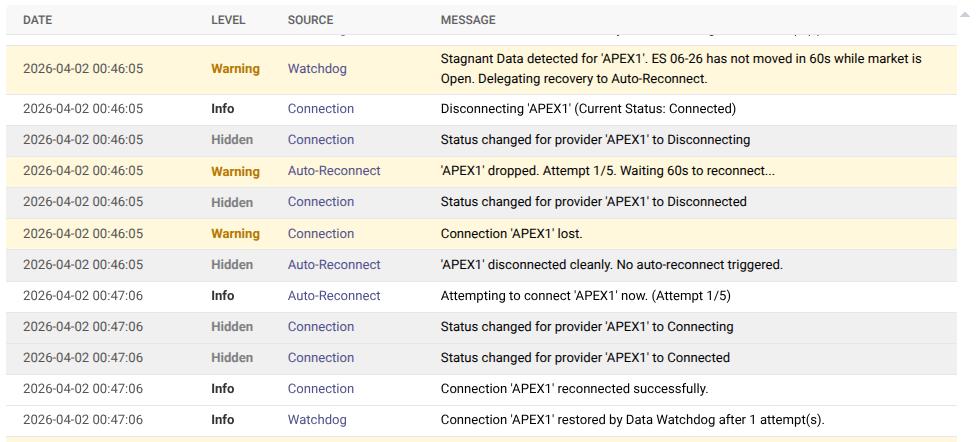Viewport: 978px width, 442px height.
Task: Open Connection source on "reconnected successfully" row
Action: click(320, 389)
